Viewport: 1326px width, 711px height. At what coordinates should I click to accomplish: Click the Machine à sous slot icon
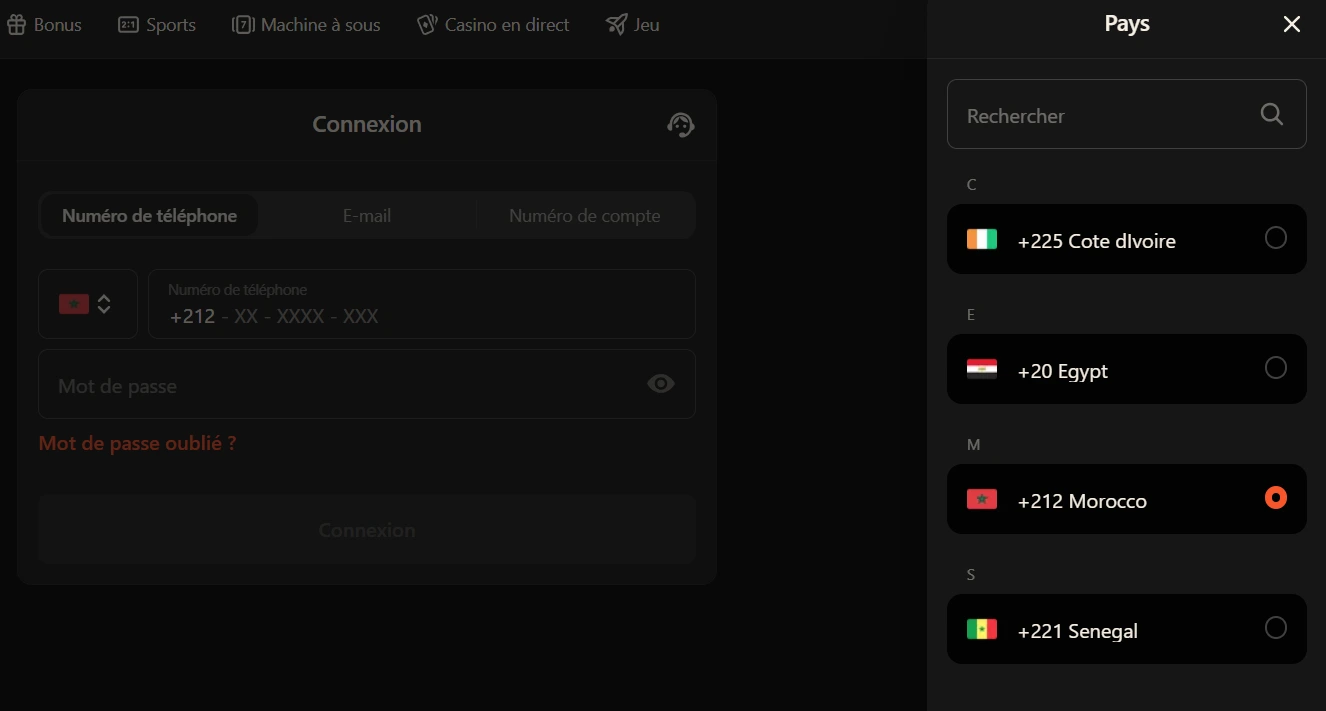(x=243, y=25)
